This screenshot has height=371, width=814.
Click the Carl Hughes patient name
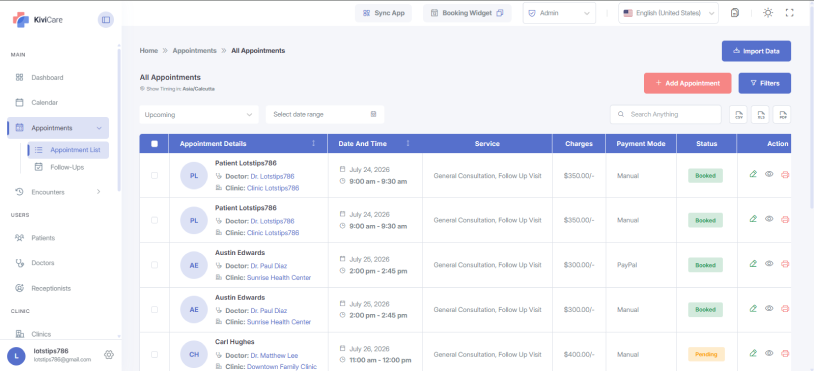(235, 342)
